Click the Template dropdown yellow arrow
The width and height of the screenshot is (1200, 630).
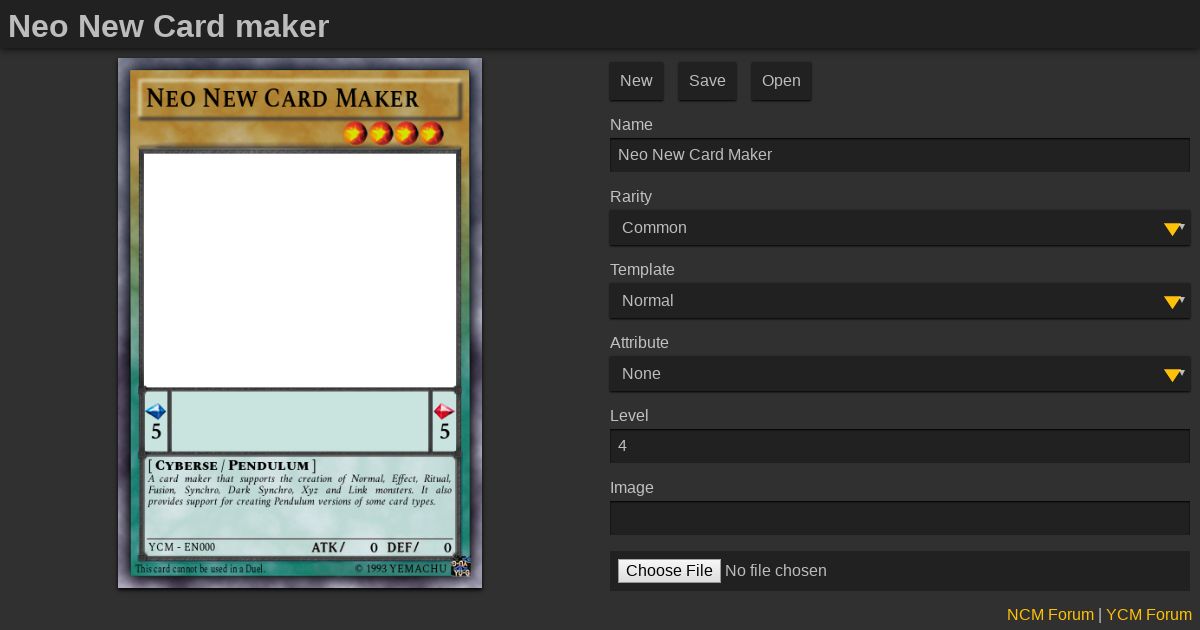tap(1173, 302)
